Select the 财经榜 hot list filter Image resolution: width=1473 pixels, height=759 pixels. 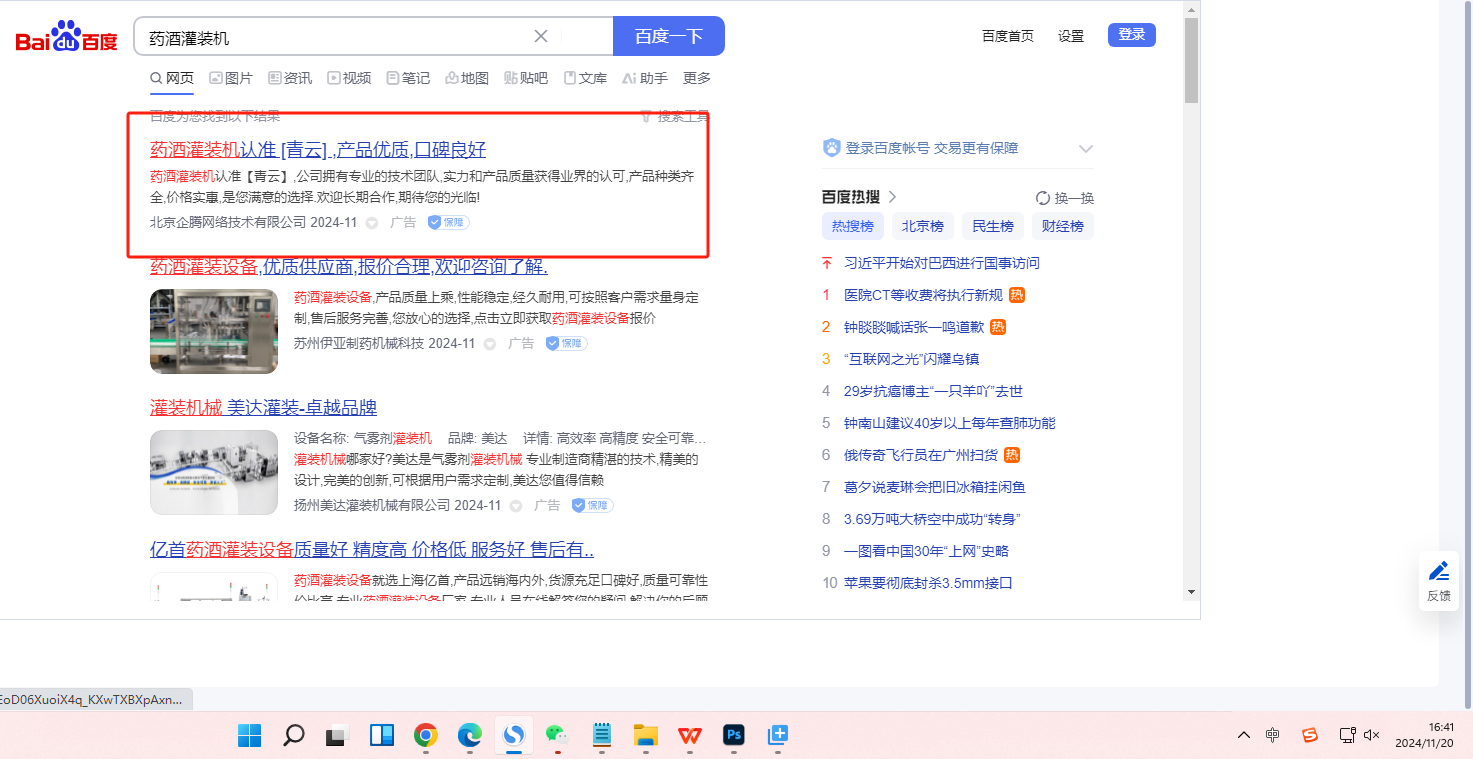click(x=1062, y=226)
